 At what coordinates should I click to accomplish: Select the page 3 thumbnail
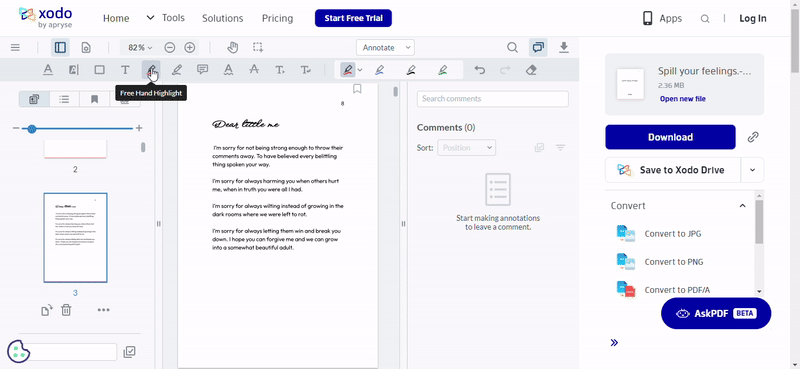point(76,238)
